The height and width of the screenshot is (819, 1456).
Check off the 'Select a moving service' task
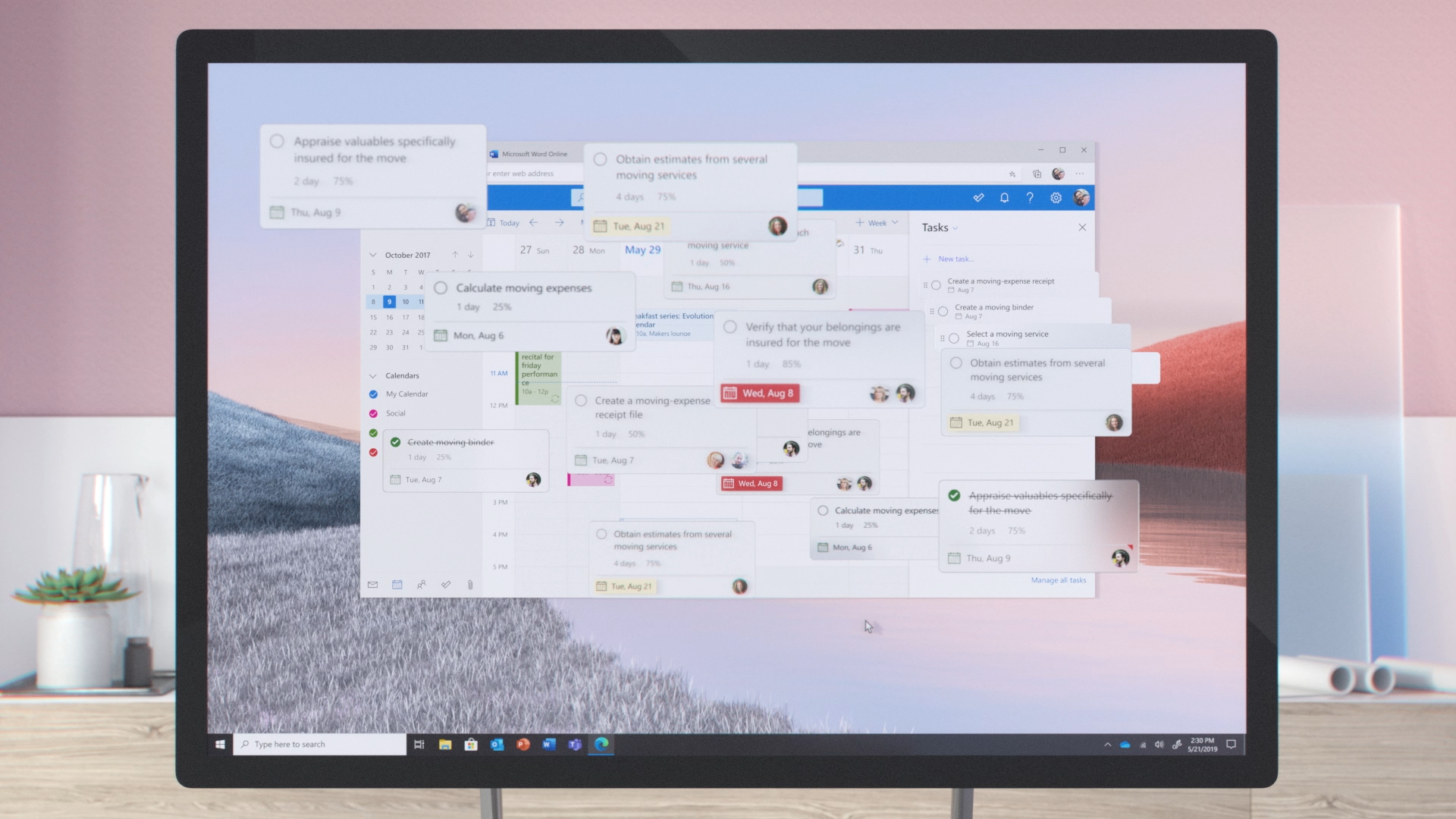tap(955, 338)
